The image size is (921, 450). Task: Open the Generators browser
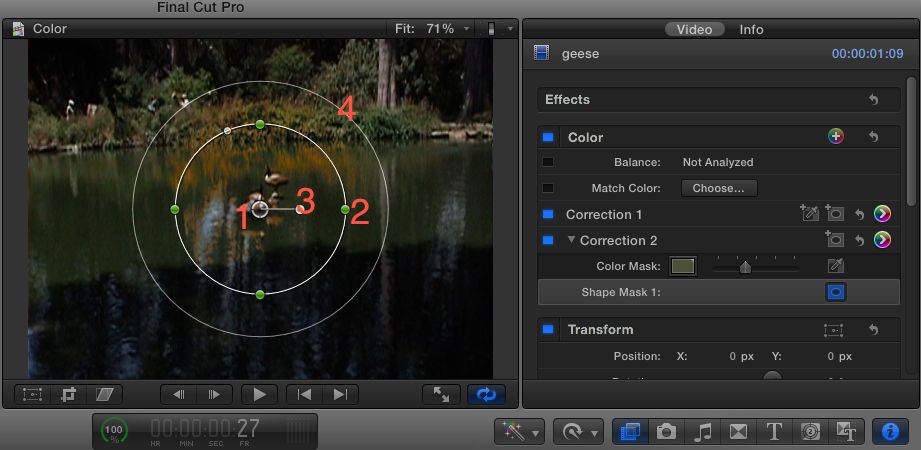810,432
